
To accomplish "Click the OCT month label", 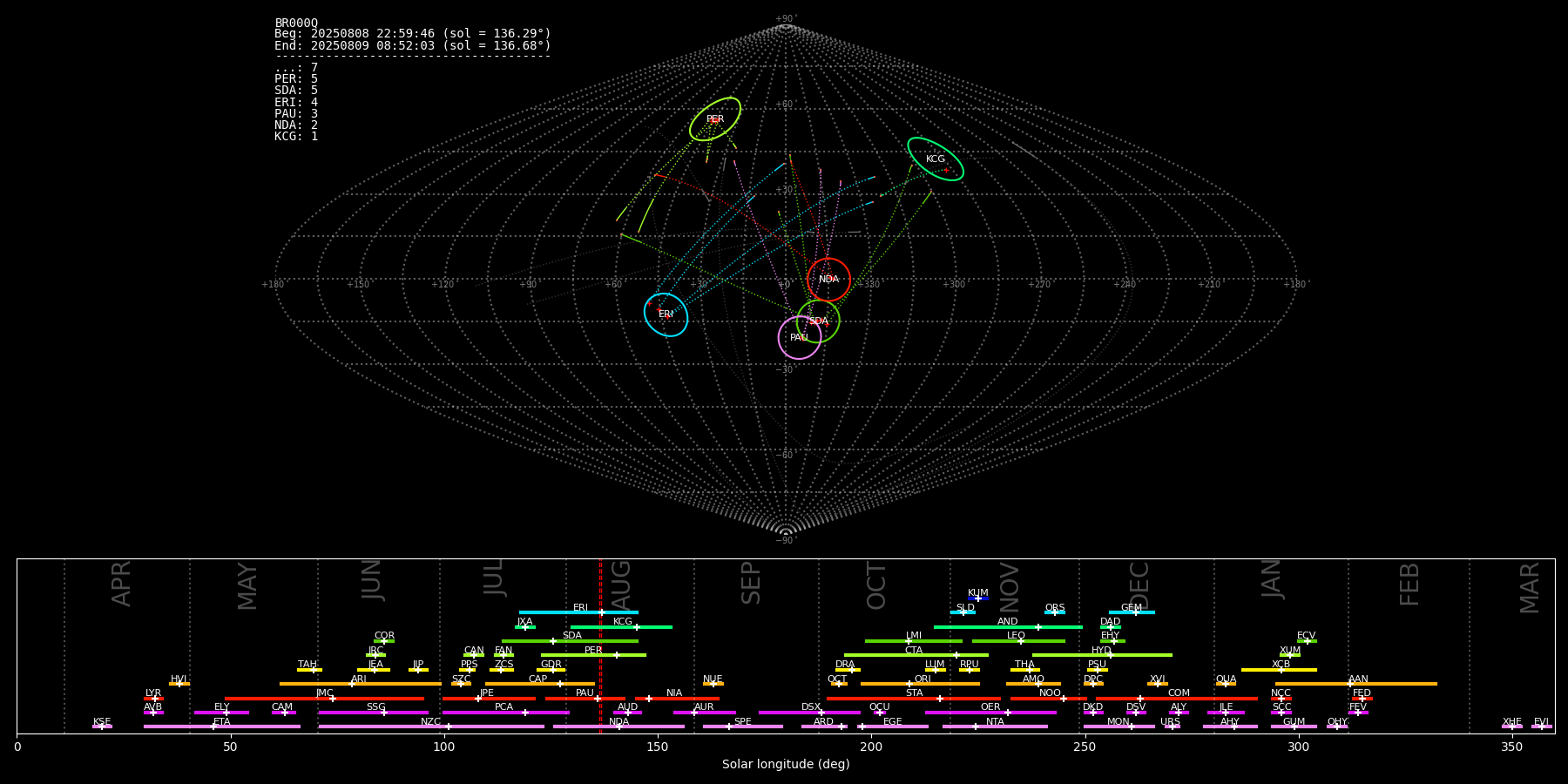I will pyautogui.click(x=876, y=585).
